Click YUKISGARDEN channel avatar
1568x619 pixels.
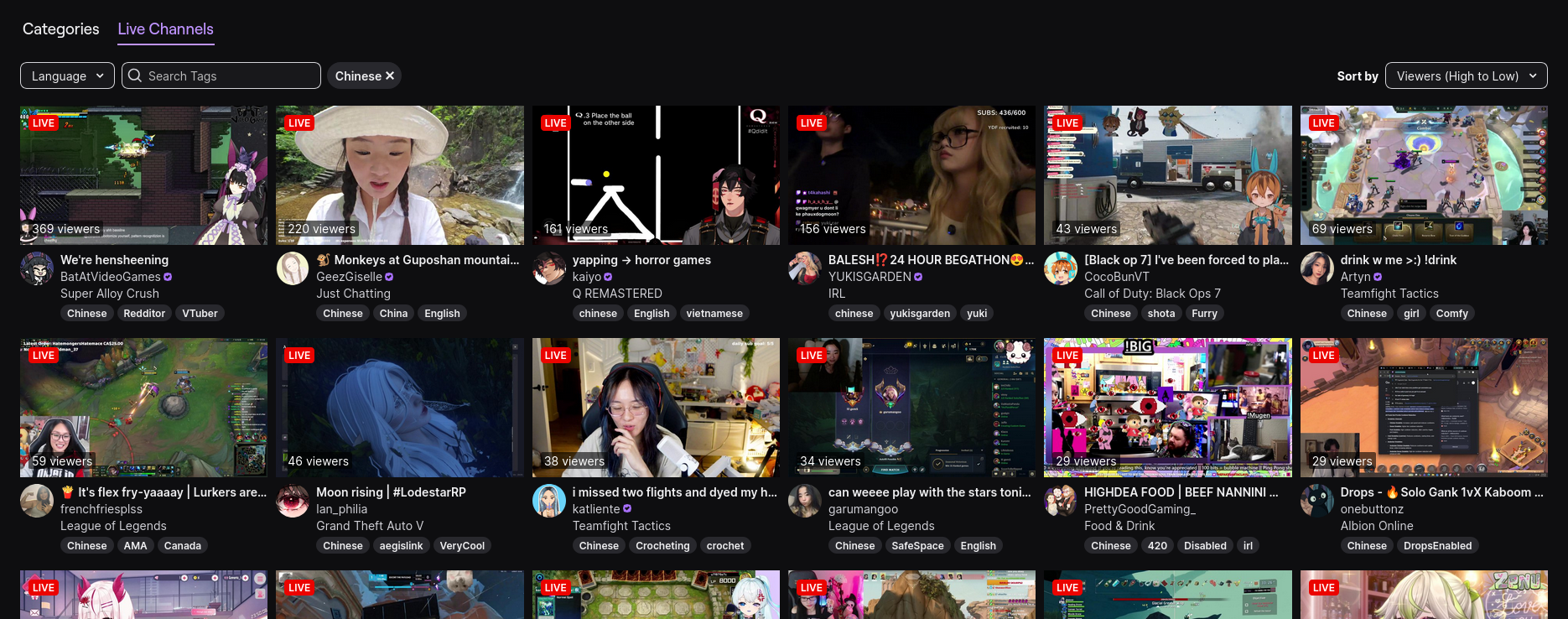click(805, 268)
